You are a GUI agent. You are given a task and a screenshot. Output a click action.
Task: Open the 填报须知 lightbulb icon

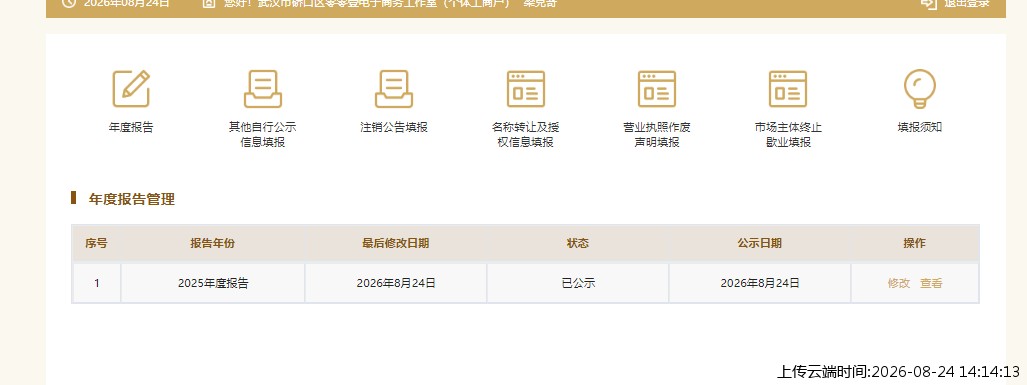[x=920, y=89]
